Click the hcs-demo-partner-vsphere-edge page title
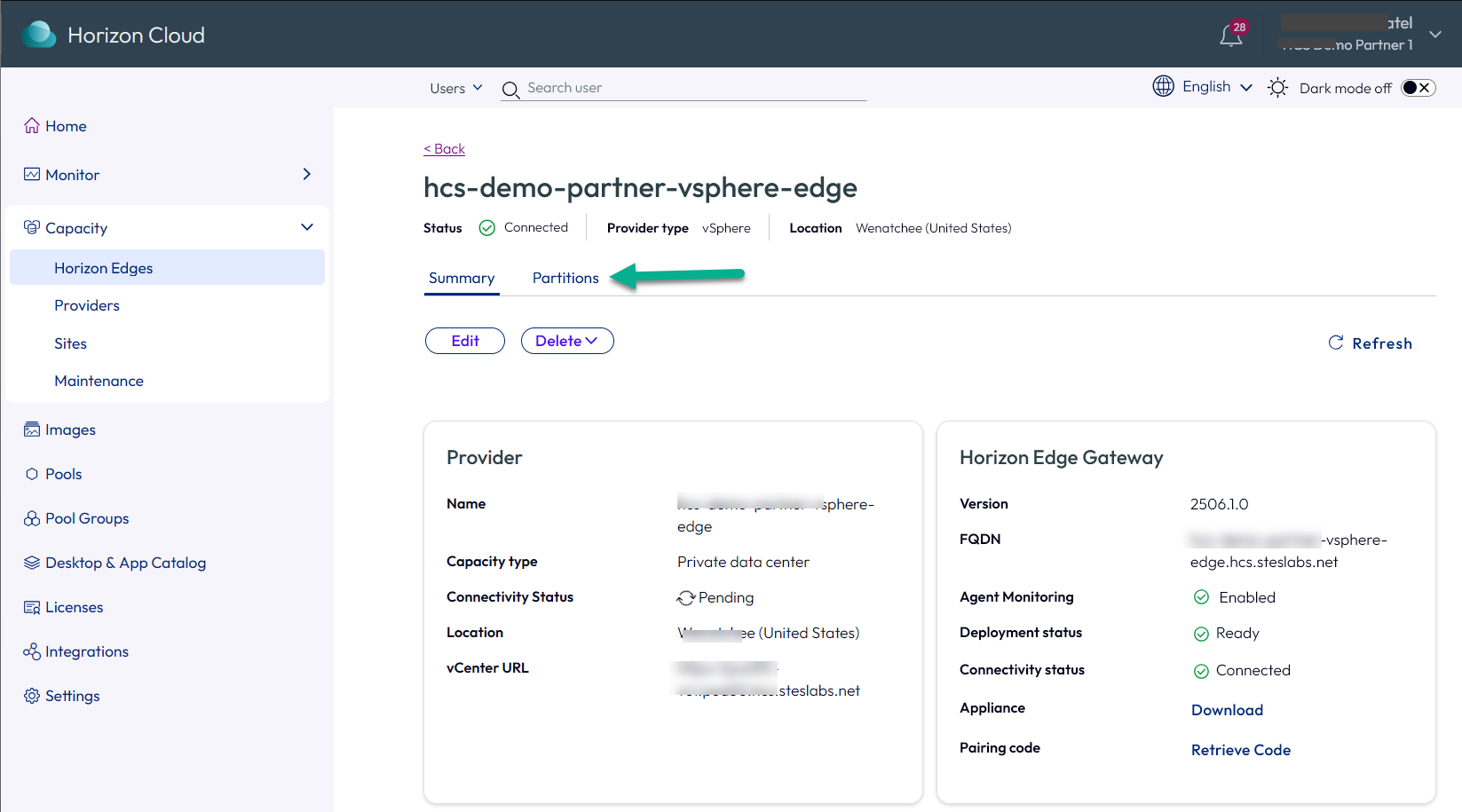 [x=640, y=187]
